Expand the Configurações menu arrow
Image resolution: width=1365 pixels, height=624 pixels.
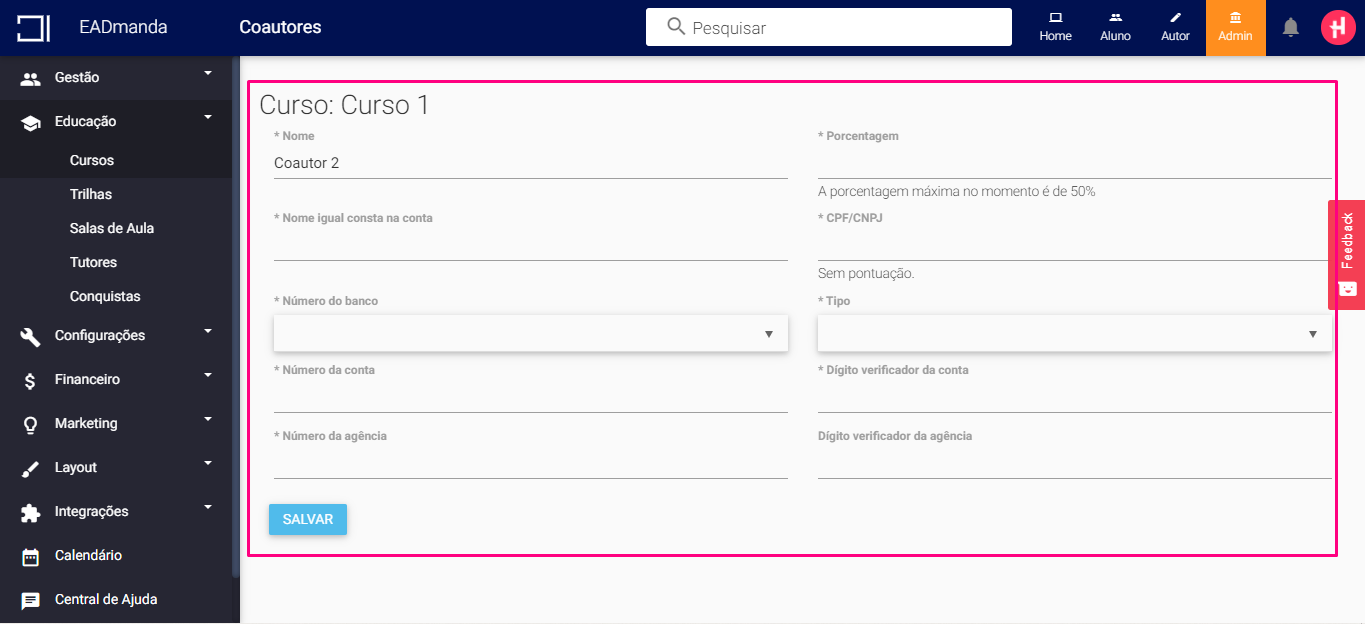click(208, 331)
